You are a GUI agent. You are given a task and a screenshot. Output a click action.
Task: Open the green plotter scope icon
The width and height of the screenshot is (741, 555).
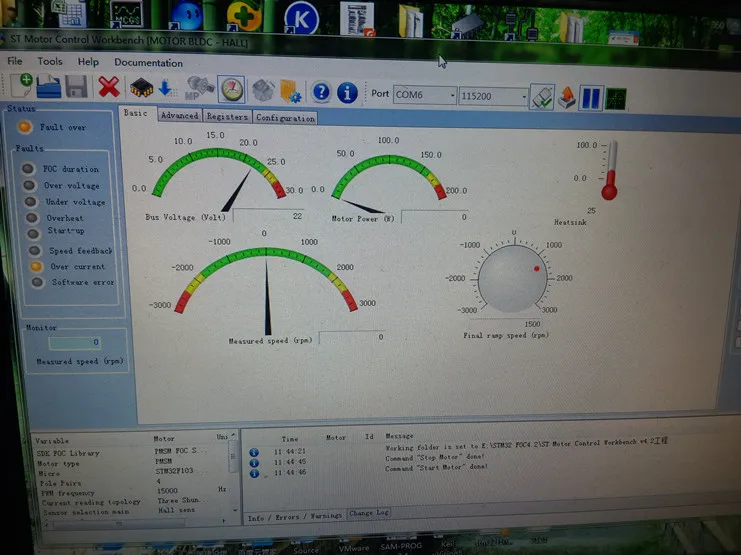(x=616, y=99)
